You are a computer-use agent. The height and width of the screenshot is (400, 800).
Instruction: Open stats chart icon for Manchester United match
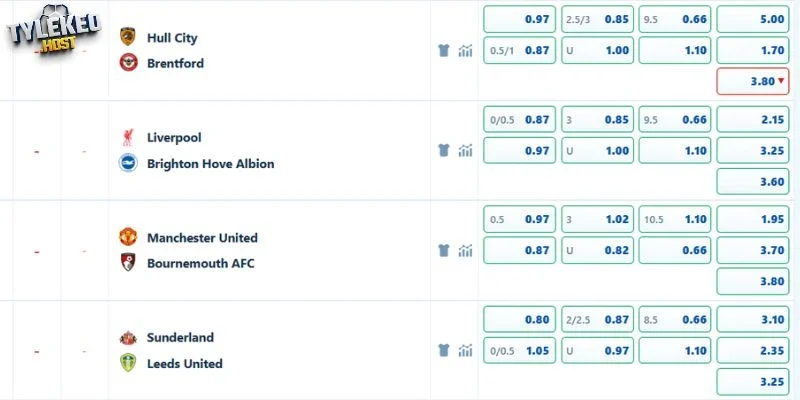pyautogui.click(x=465, y=251)
